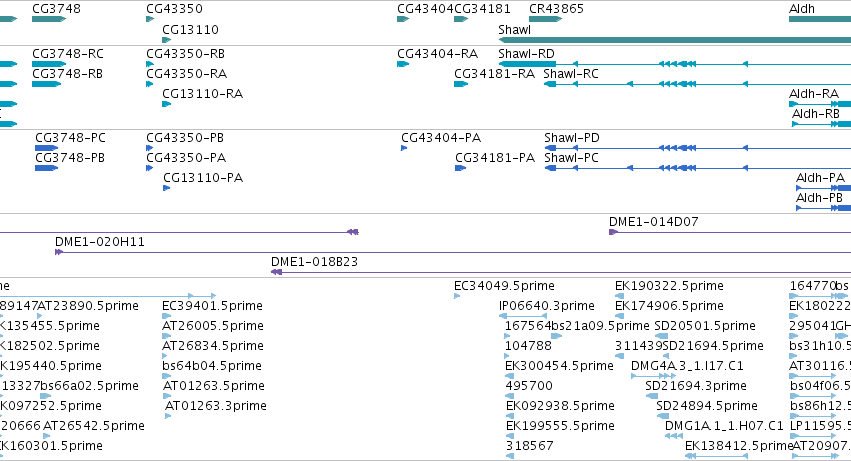
Task: Click the IP06640.3prime EST glyph
Action: tap(522, 316)
